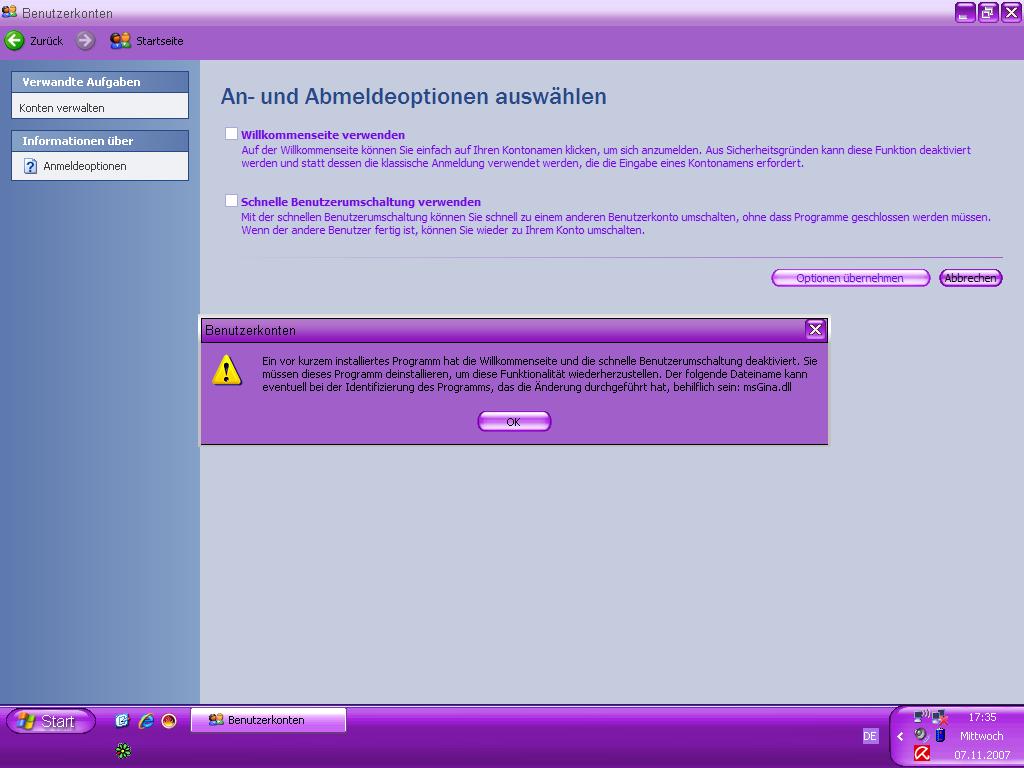Click Verwandte Aufgaben panel header

coord(100,82)
